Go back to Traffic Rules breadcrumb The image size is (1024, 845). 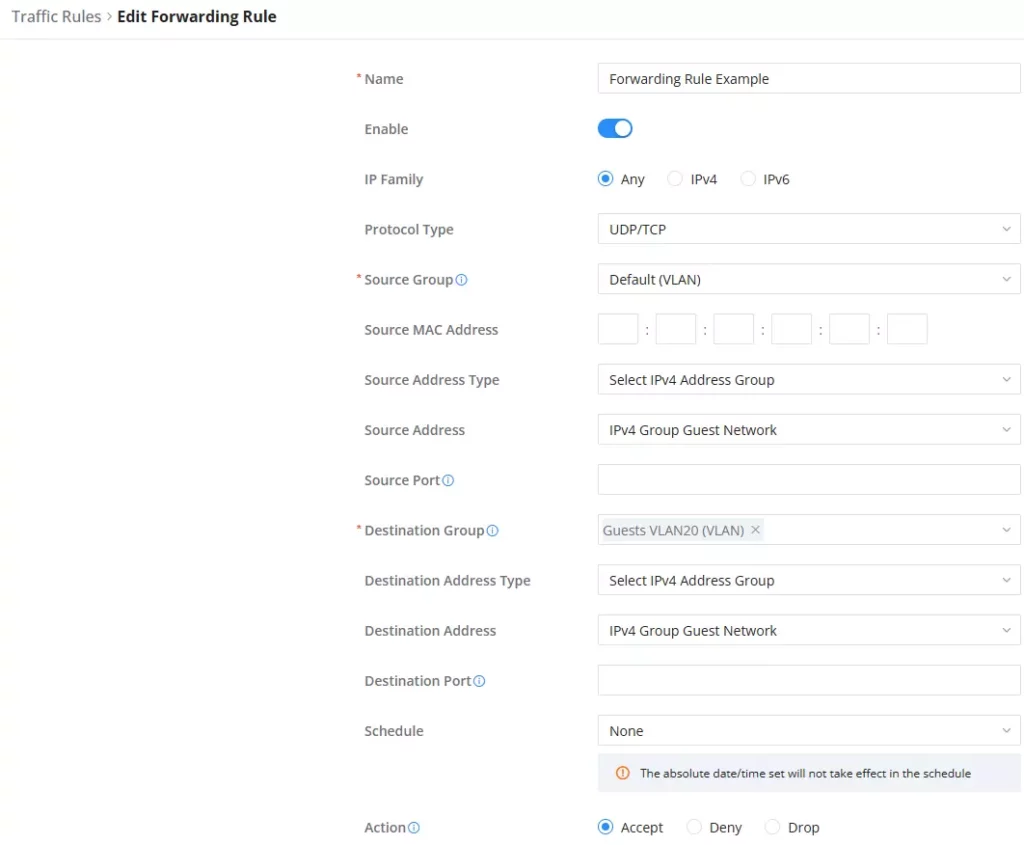pos(56,16)
